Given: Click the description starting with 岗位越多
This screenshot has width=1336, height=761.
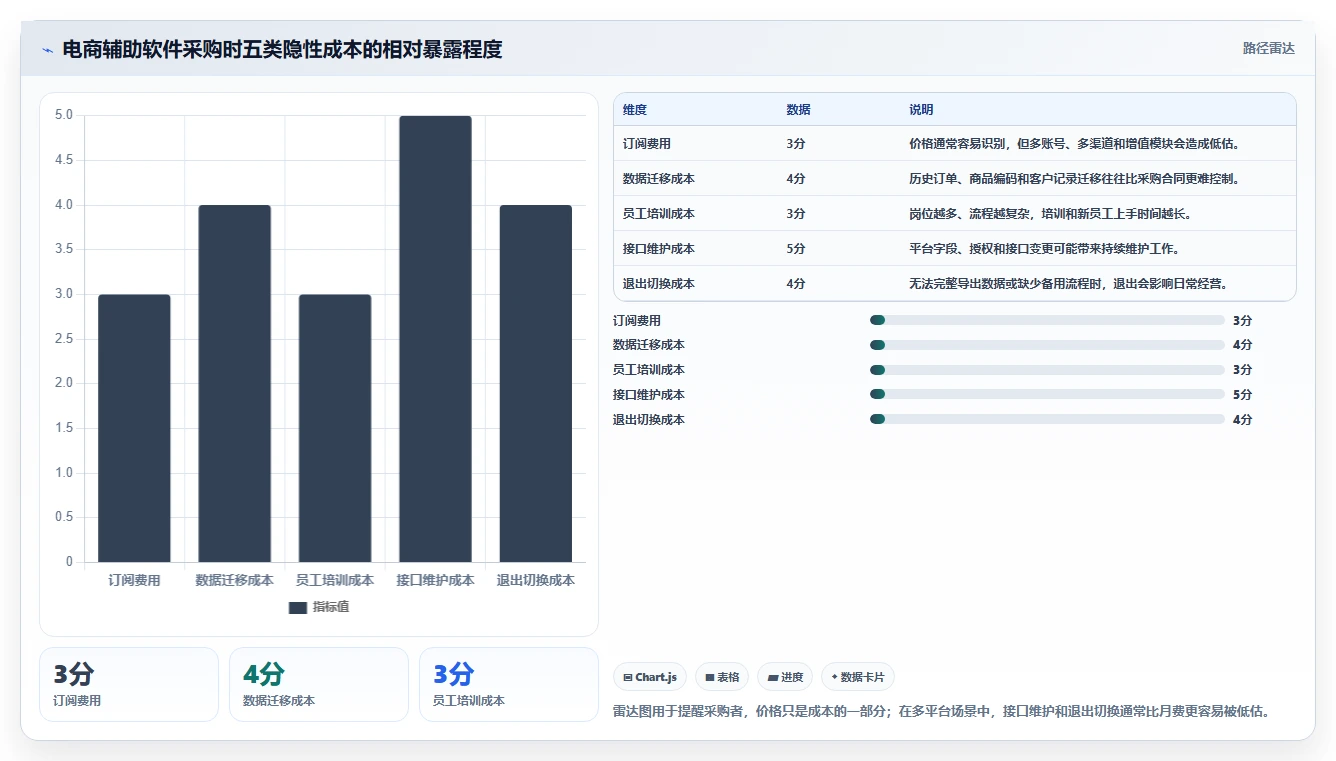Looking at the screenshot, I should pyautogui.click(x=1050, y=214).
